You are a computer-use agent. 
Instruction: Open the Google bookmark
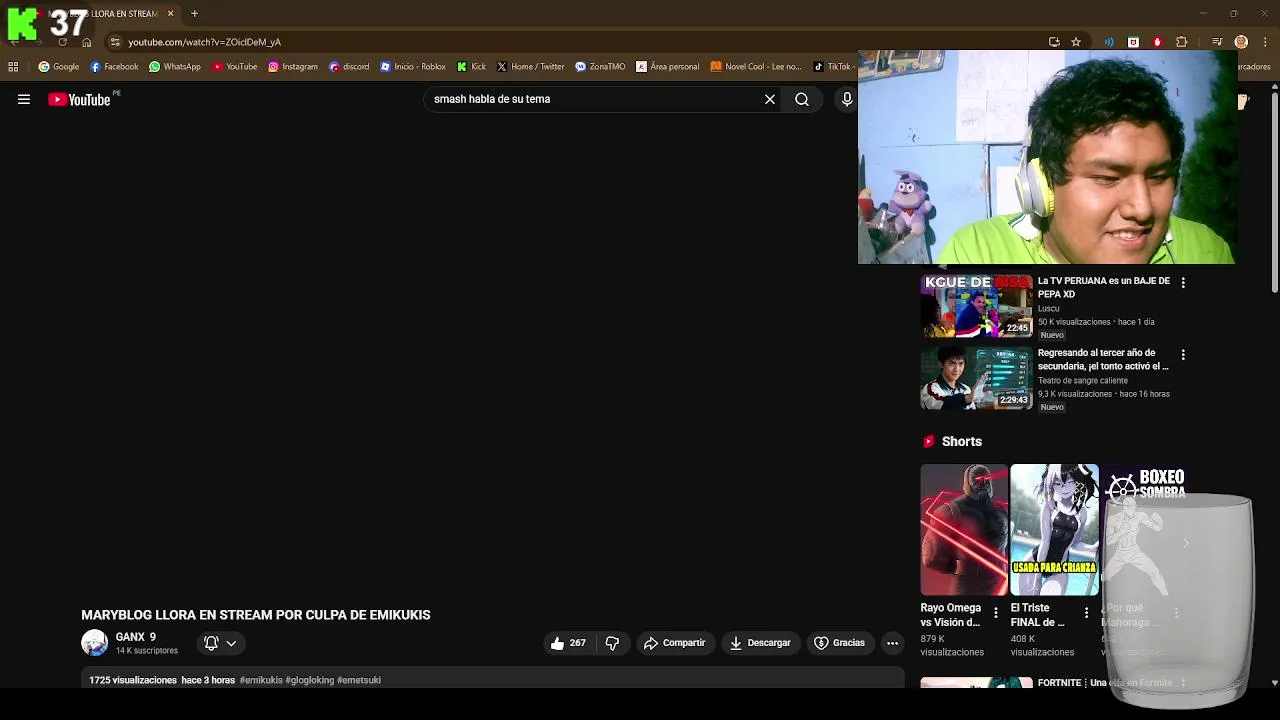[58, 67]
